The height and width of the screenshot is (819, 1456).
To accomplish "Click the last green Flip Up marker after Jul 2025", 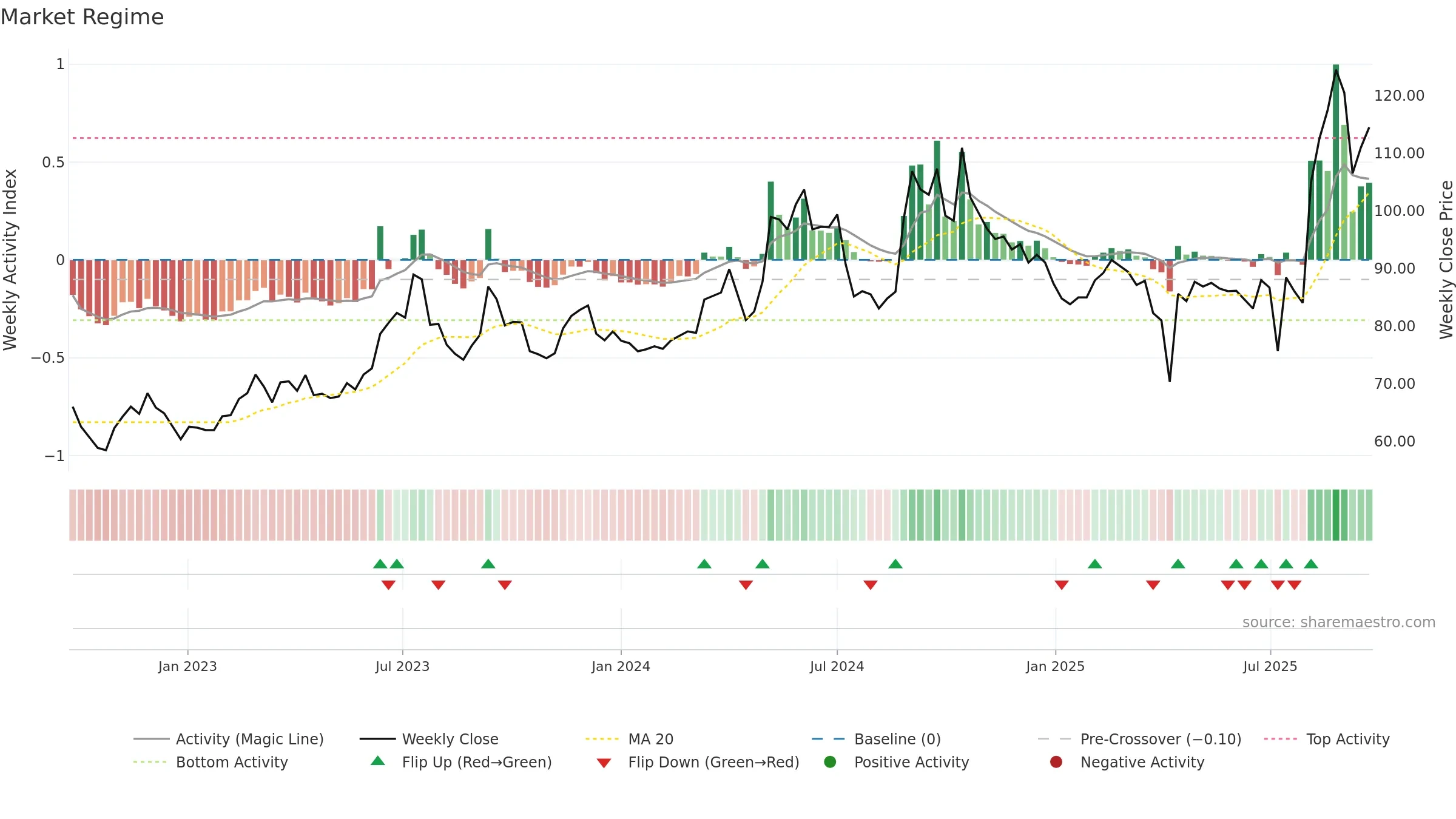I will [x=1311, y=564].
